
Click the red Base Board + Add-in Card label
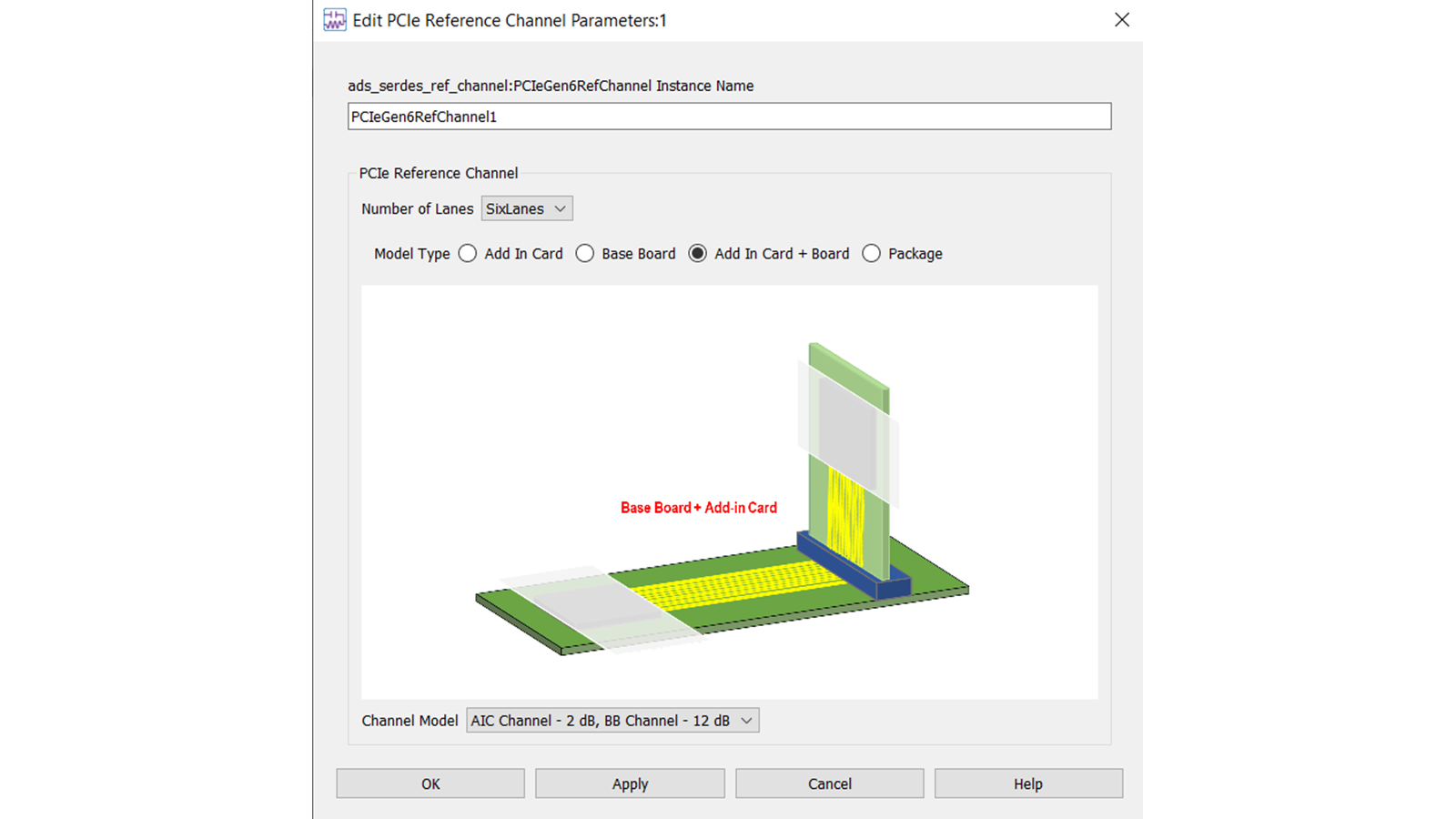699,508
